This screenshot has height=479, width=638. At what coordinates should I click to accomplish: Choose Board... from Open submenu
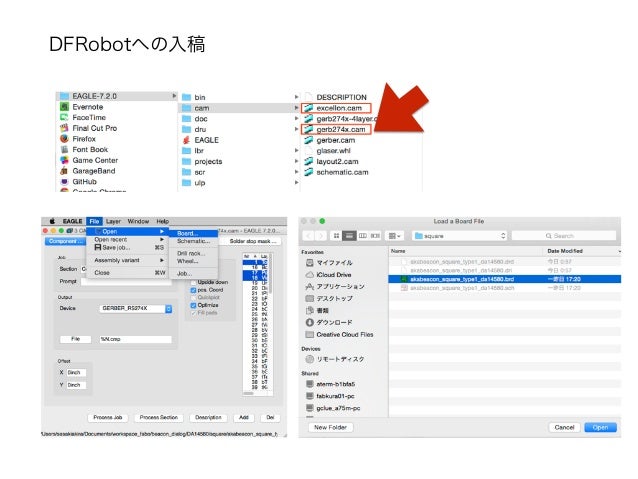point(193,233)
